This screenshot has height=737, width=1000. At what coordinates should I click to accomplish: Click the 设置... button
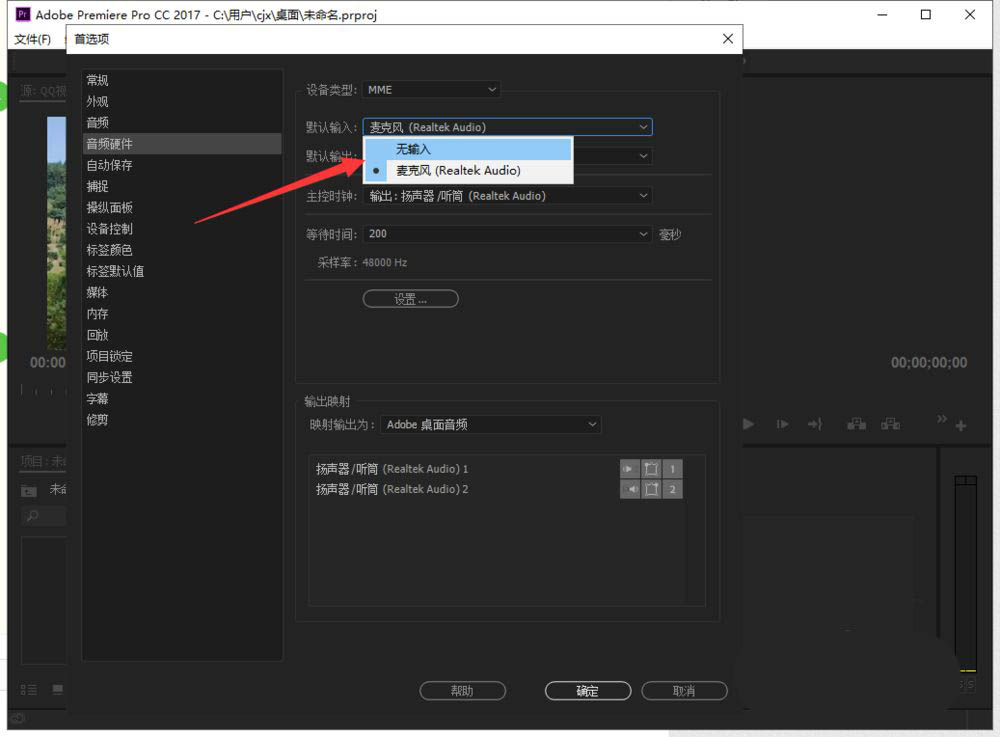tap(410, 299)
